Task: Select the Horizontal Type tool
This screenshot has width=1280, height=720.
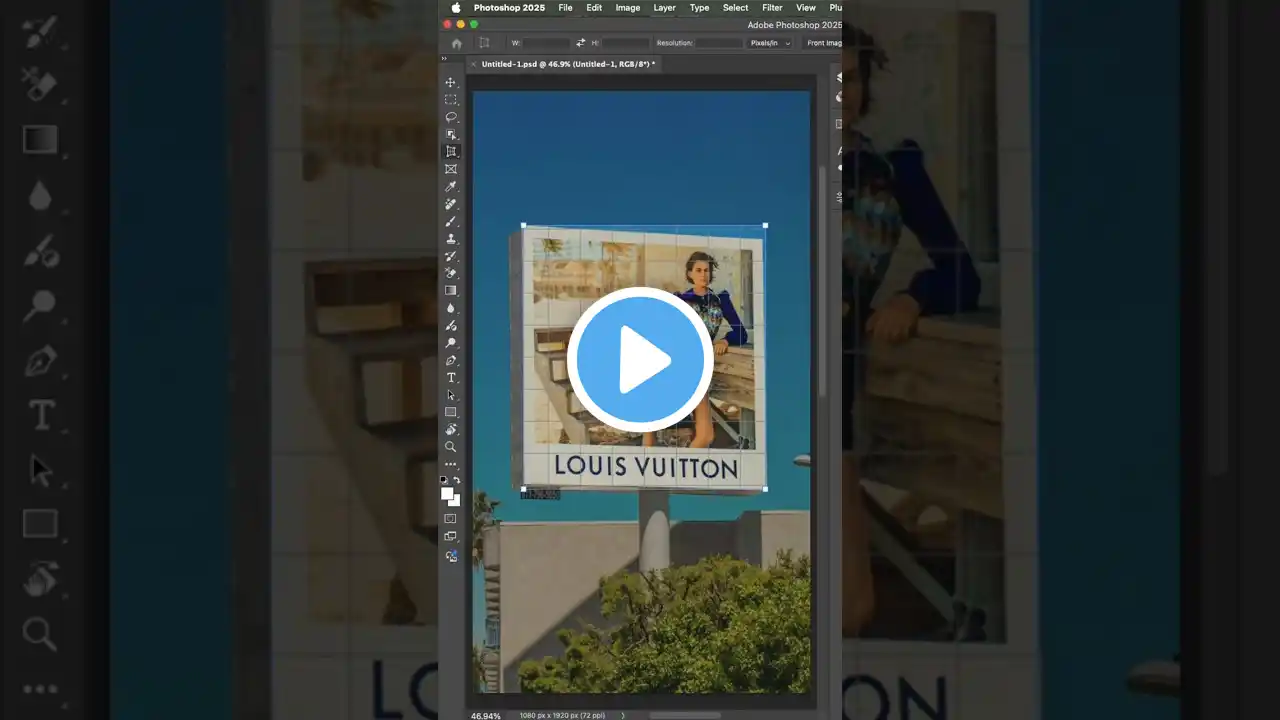Action: point(451,377)
